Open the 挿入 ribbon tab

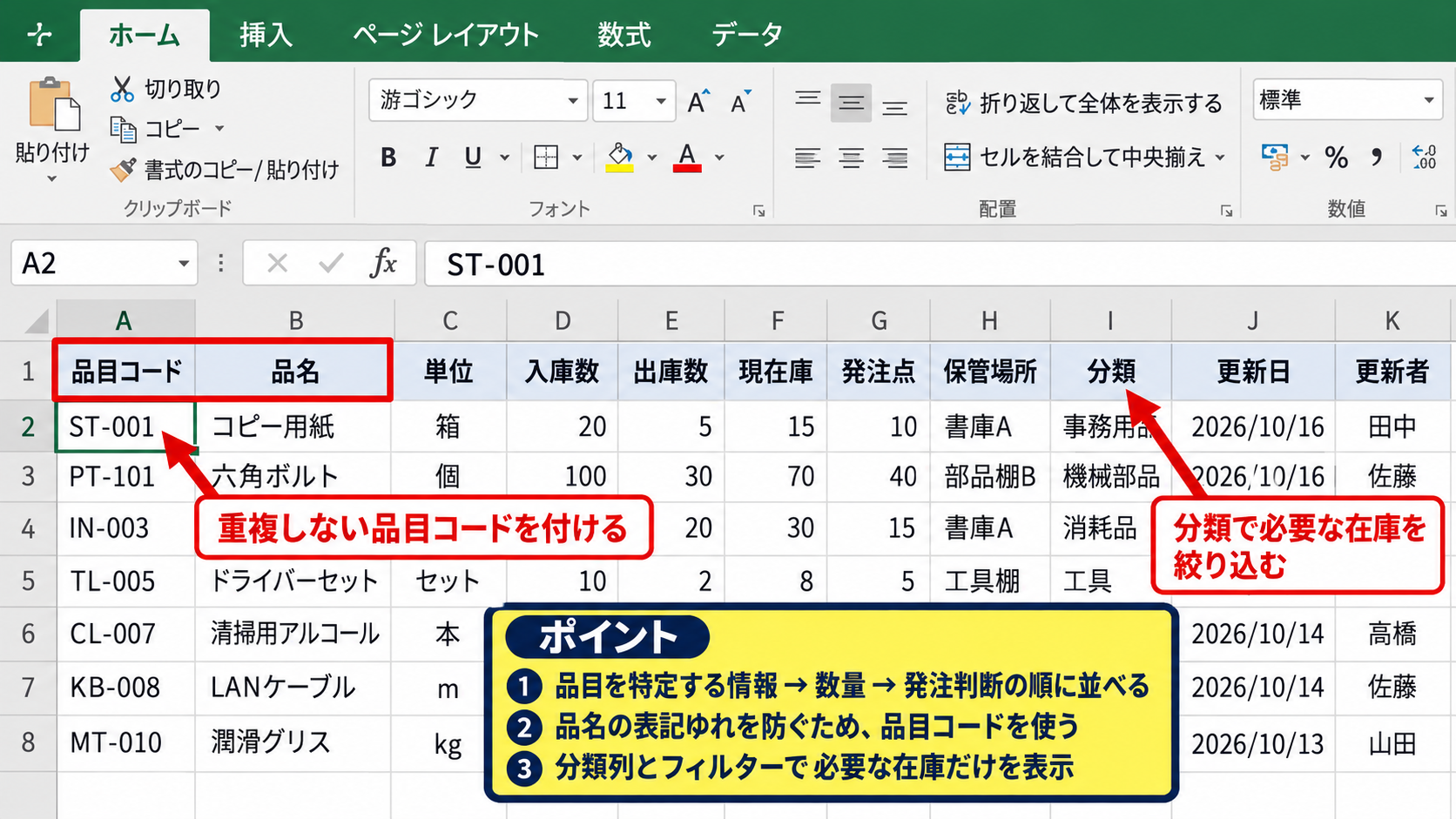(x=266, y=35)
